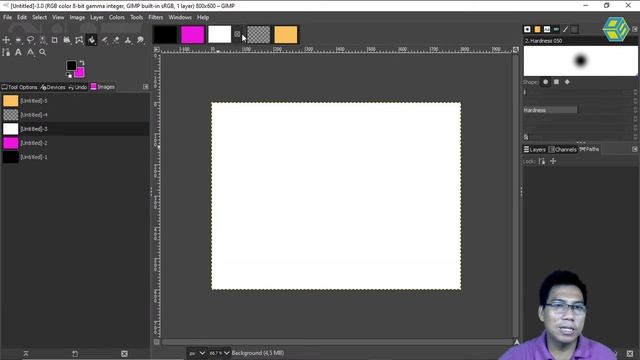This screenshot has height=360, width=640.
Task: Select the Paintbrush tool
Action: pos(104,40)
